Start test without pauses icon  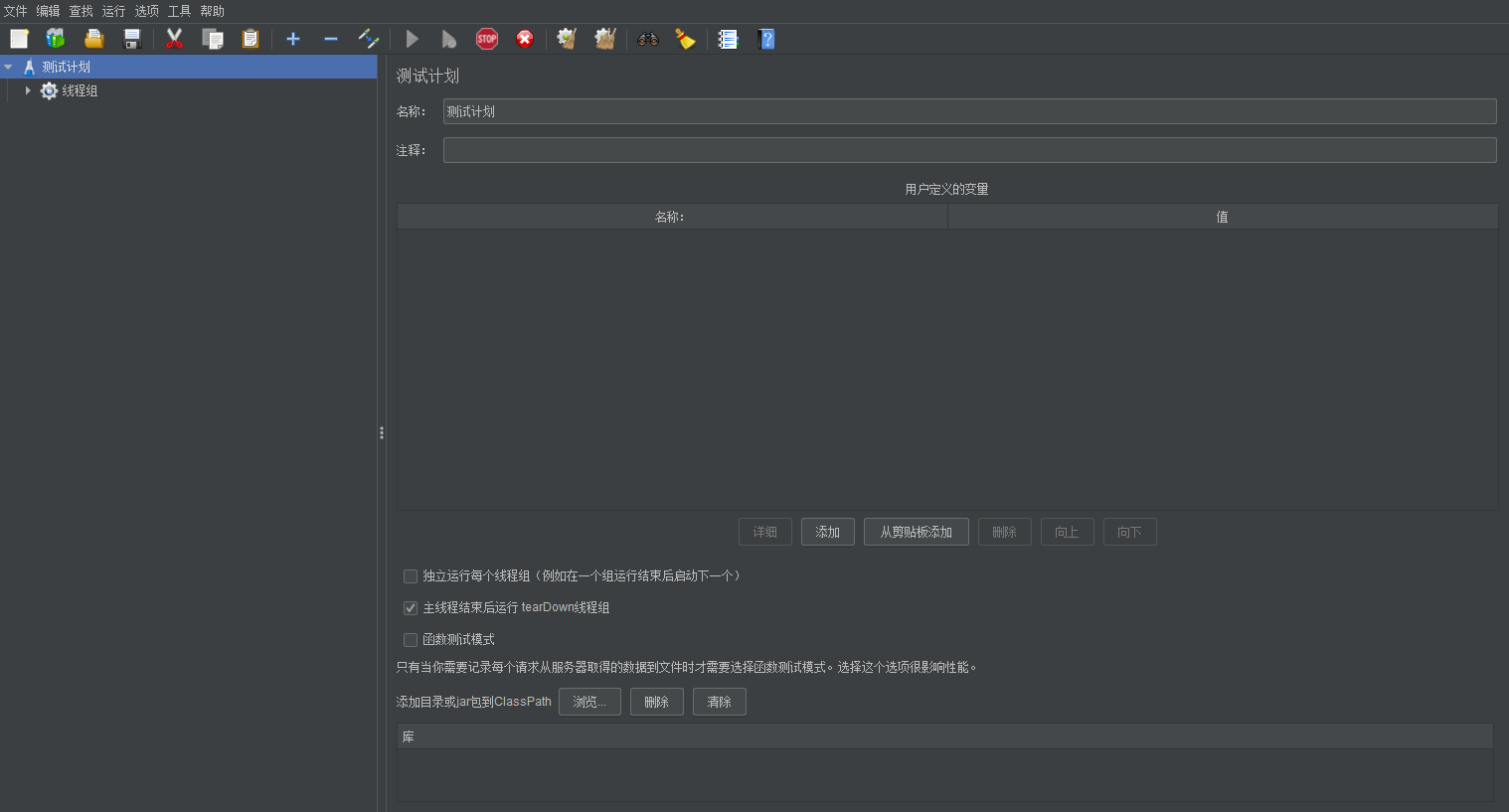(x=449, y=39)
